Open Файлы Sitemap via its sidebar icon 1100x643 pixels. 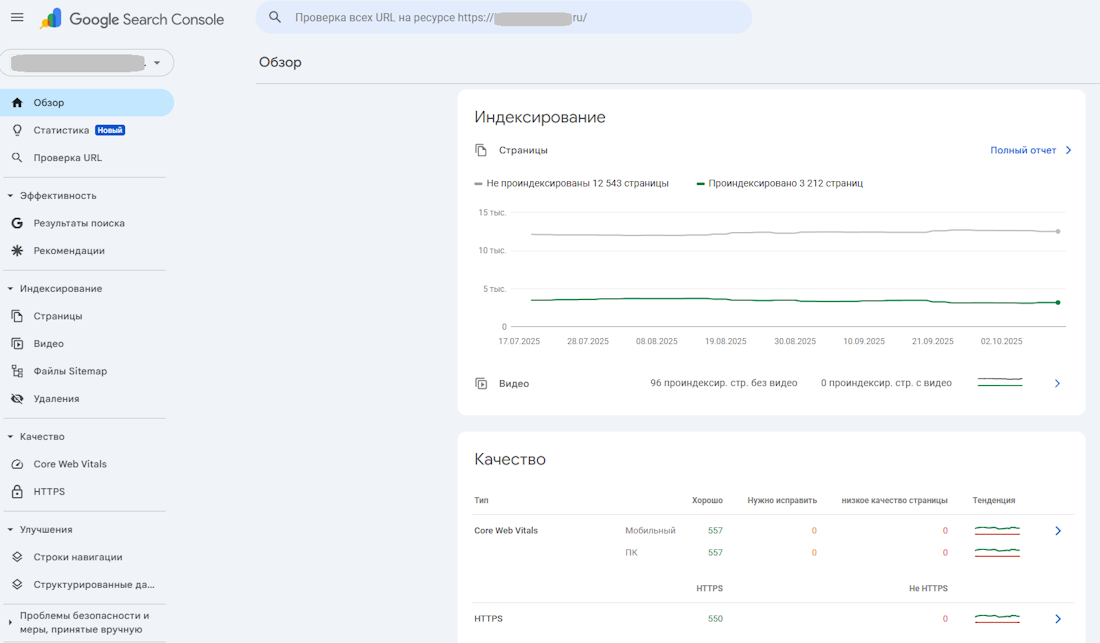click(16, 371)
